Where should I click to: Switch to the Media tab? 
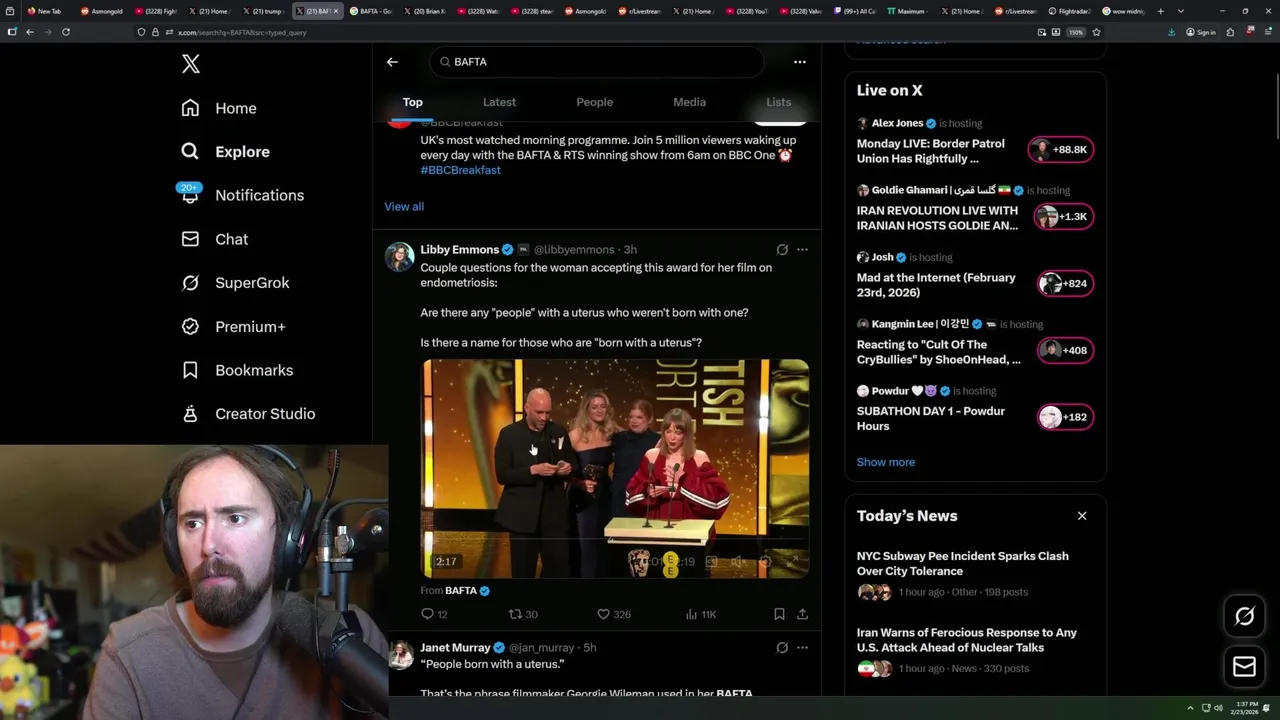(x=689, y=102)
